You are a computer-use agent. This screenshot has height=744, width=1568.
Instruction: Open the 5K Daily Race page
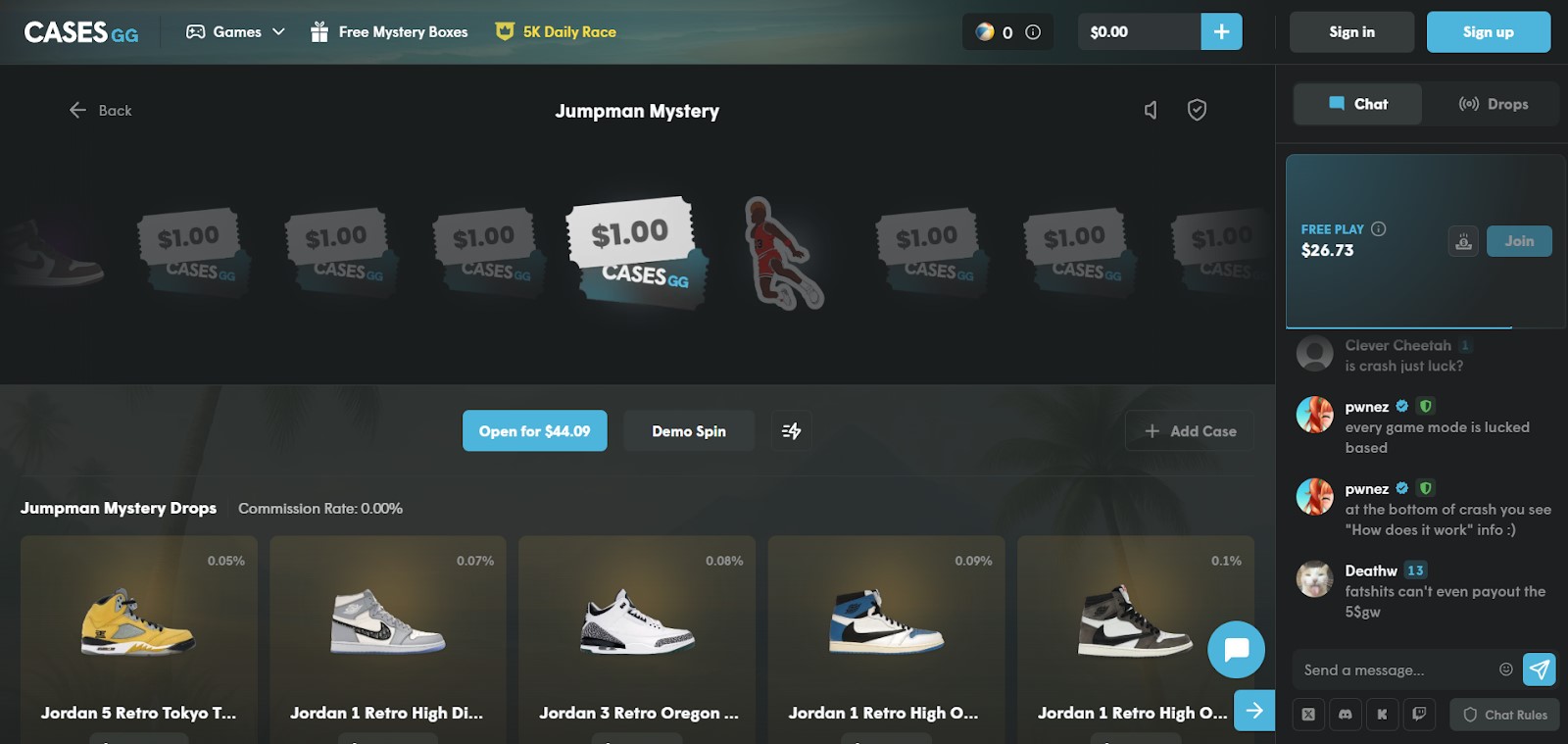pos(556,31)
